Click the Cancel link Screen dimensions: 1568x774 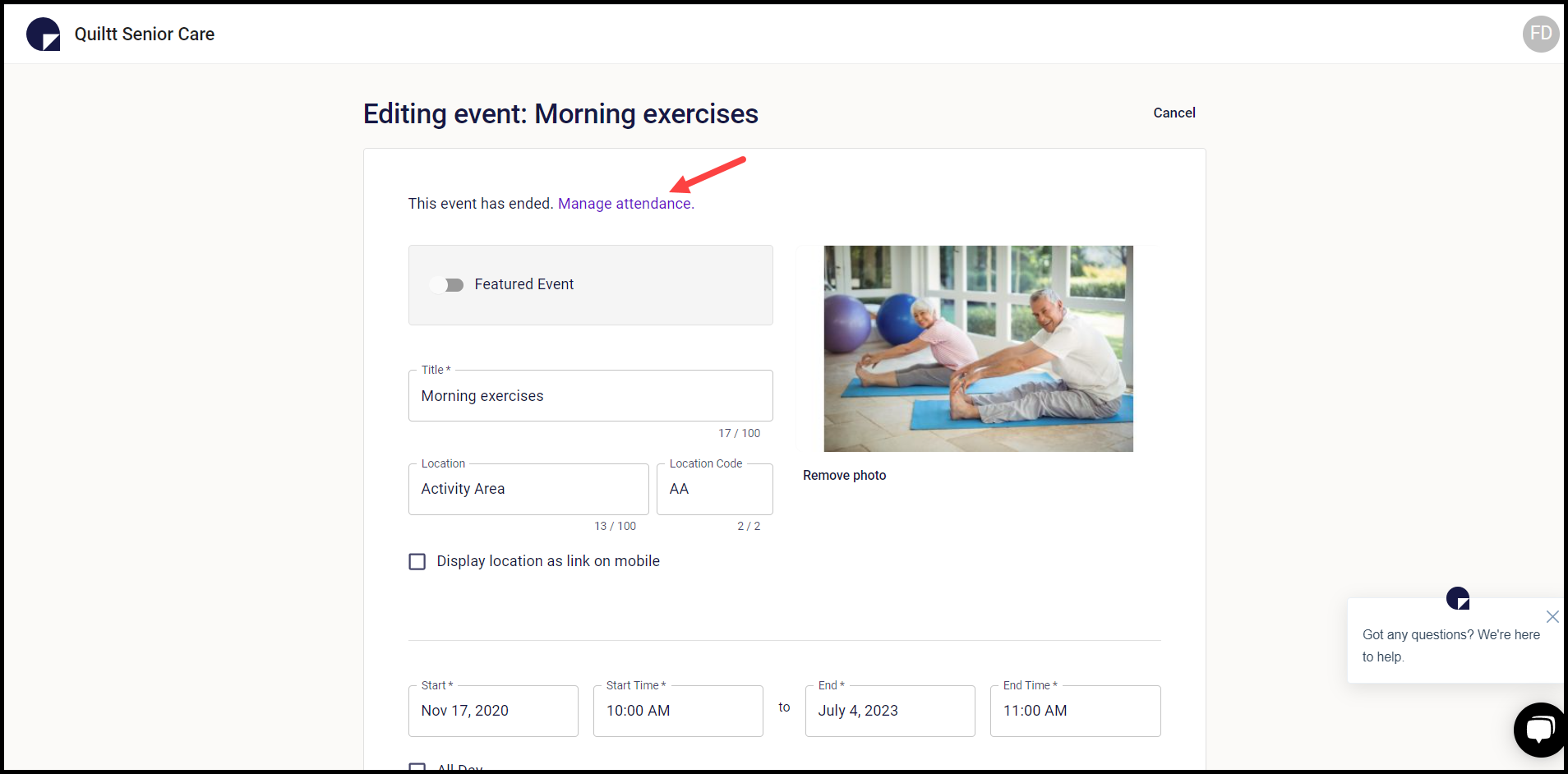tap(1174, 113)
